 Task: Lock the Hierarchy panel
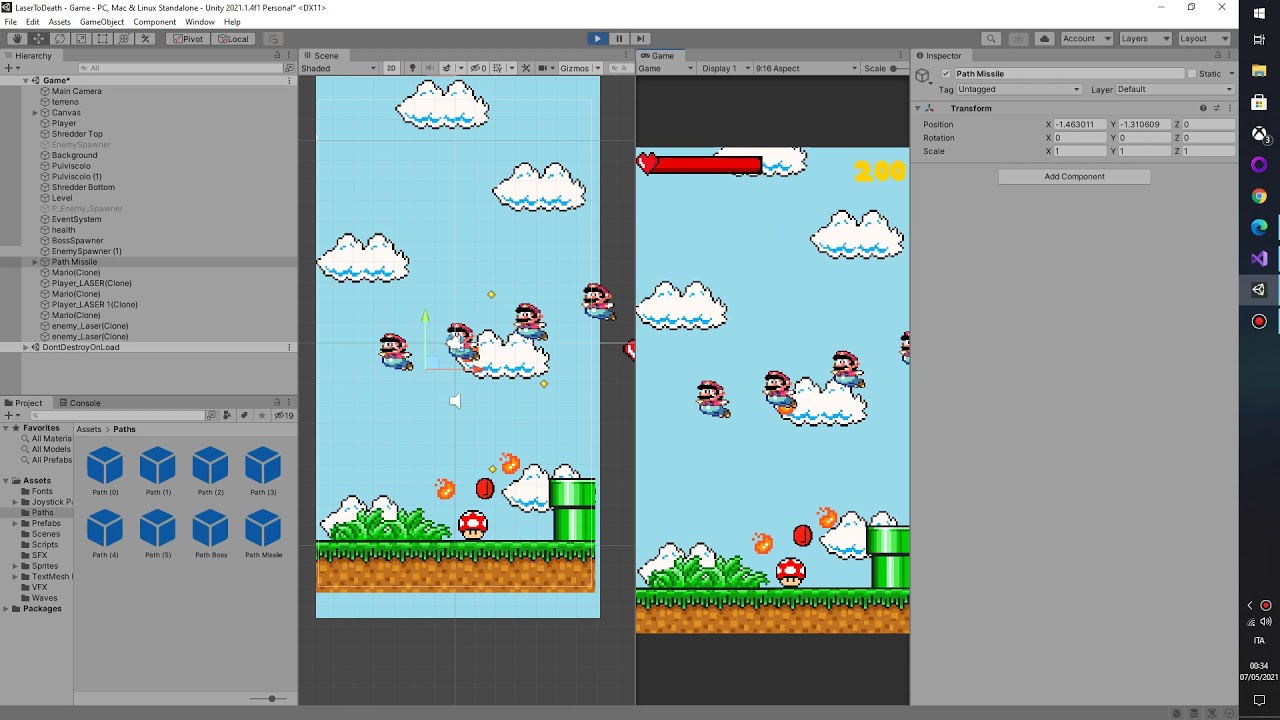pos(277,56)
